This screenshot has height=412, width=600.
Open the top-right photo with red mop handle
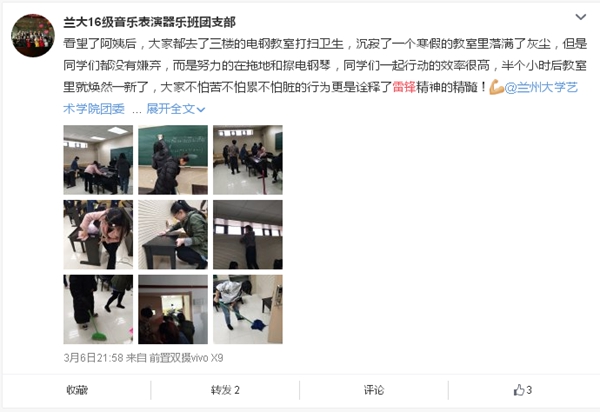point(248,160)
